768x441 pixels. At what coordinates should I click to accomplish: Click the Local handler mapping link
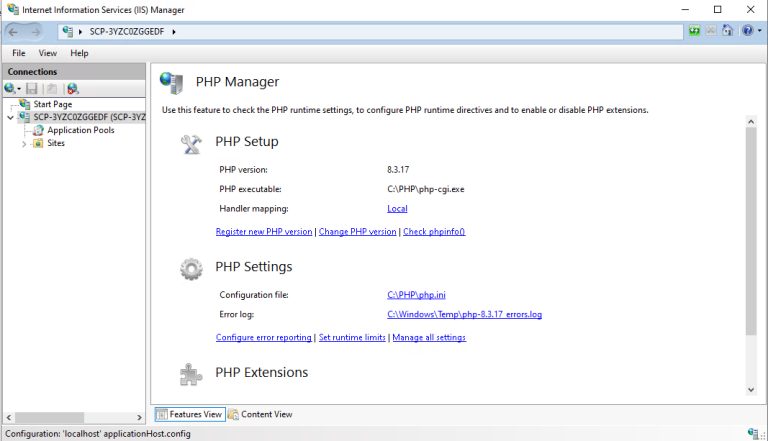pyautogui.click(x=397, y=209)
